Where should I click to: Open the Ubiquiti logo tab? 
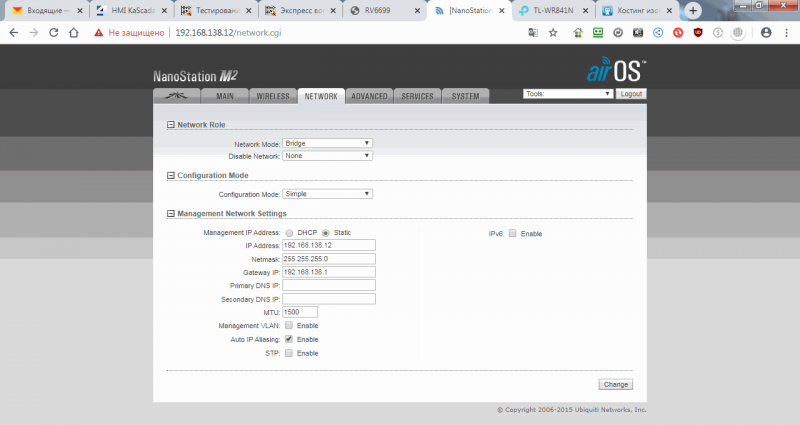tap(177, 96)
